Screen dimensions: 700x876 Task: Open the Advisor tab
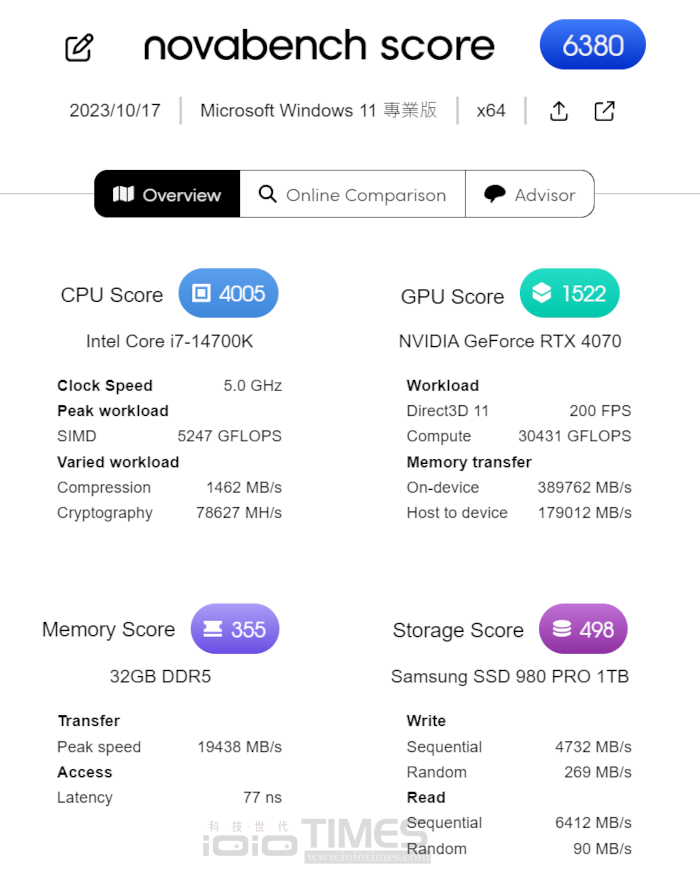coord(531,194)
